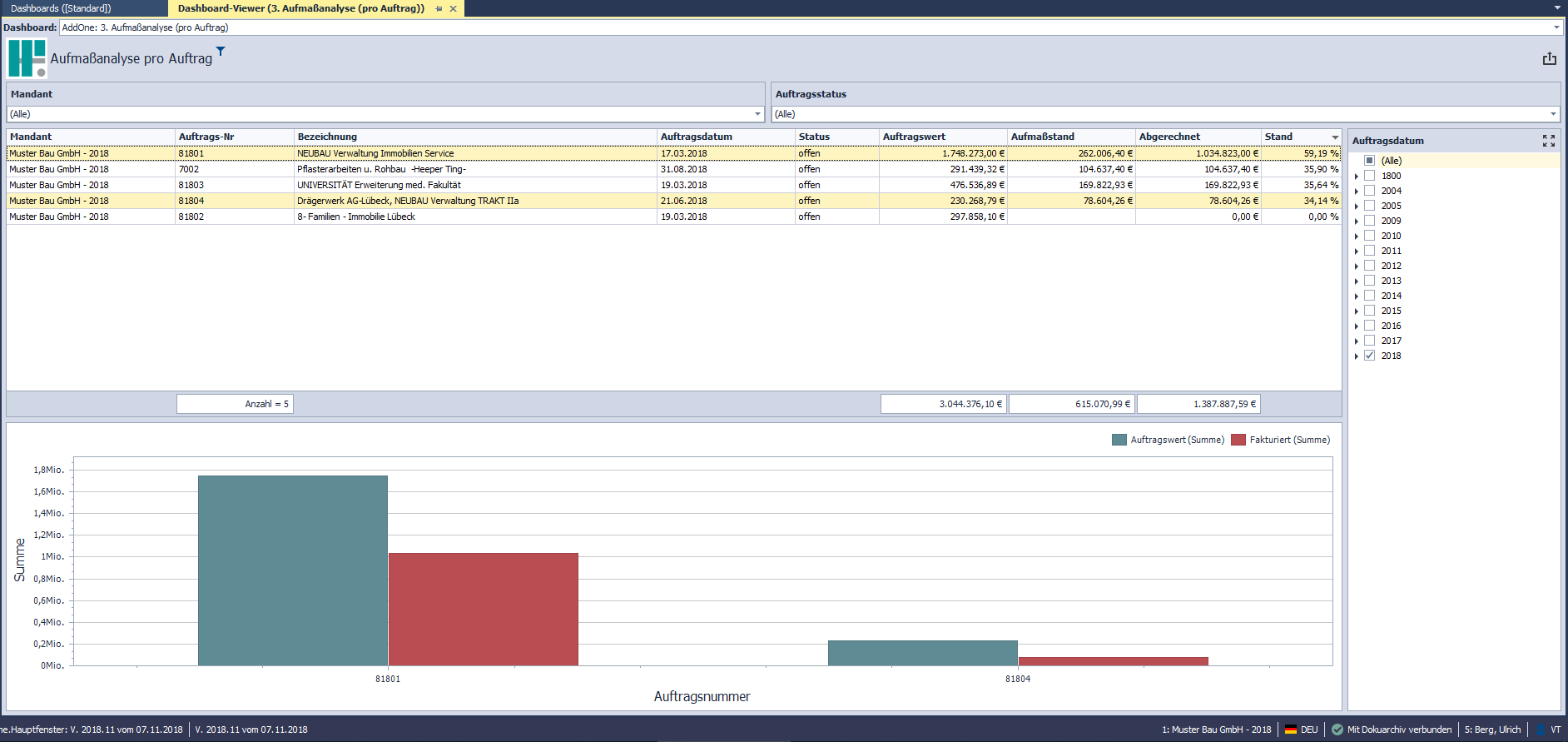Sort by the Auftrags-Nr column header
Screen dimensions: 1568x742
[x=235, y=137]
